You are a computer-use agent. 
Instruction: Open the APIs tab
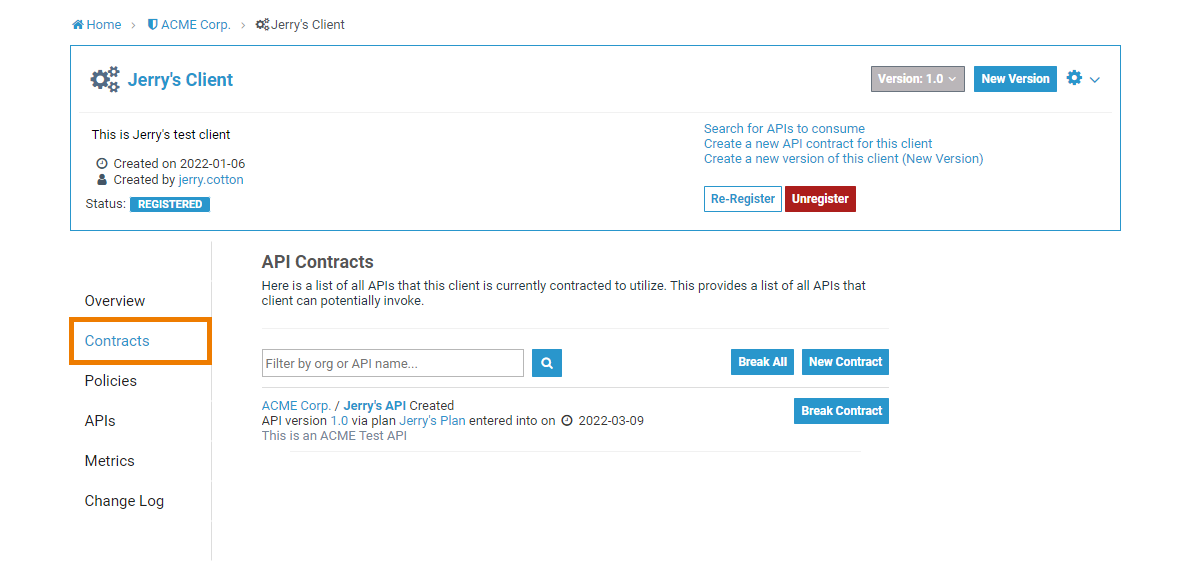(x=100, y=420)
